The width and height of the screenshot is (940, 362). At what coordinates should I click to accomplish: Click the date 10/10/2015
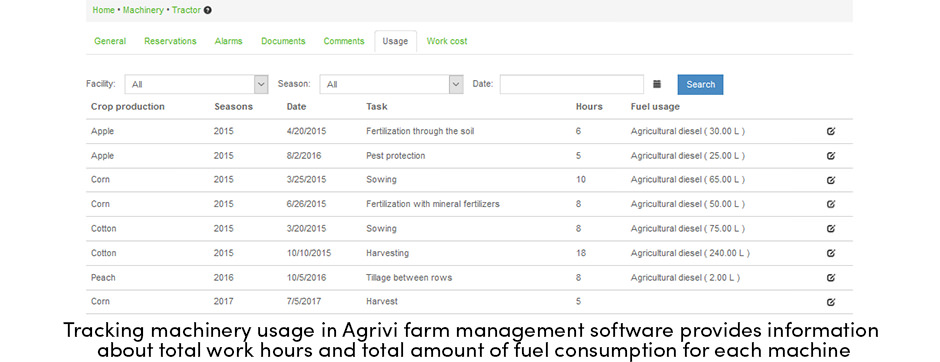coord(309,253)
